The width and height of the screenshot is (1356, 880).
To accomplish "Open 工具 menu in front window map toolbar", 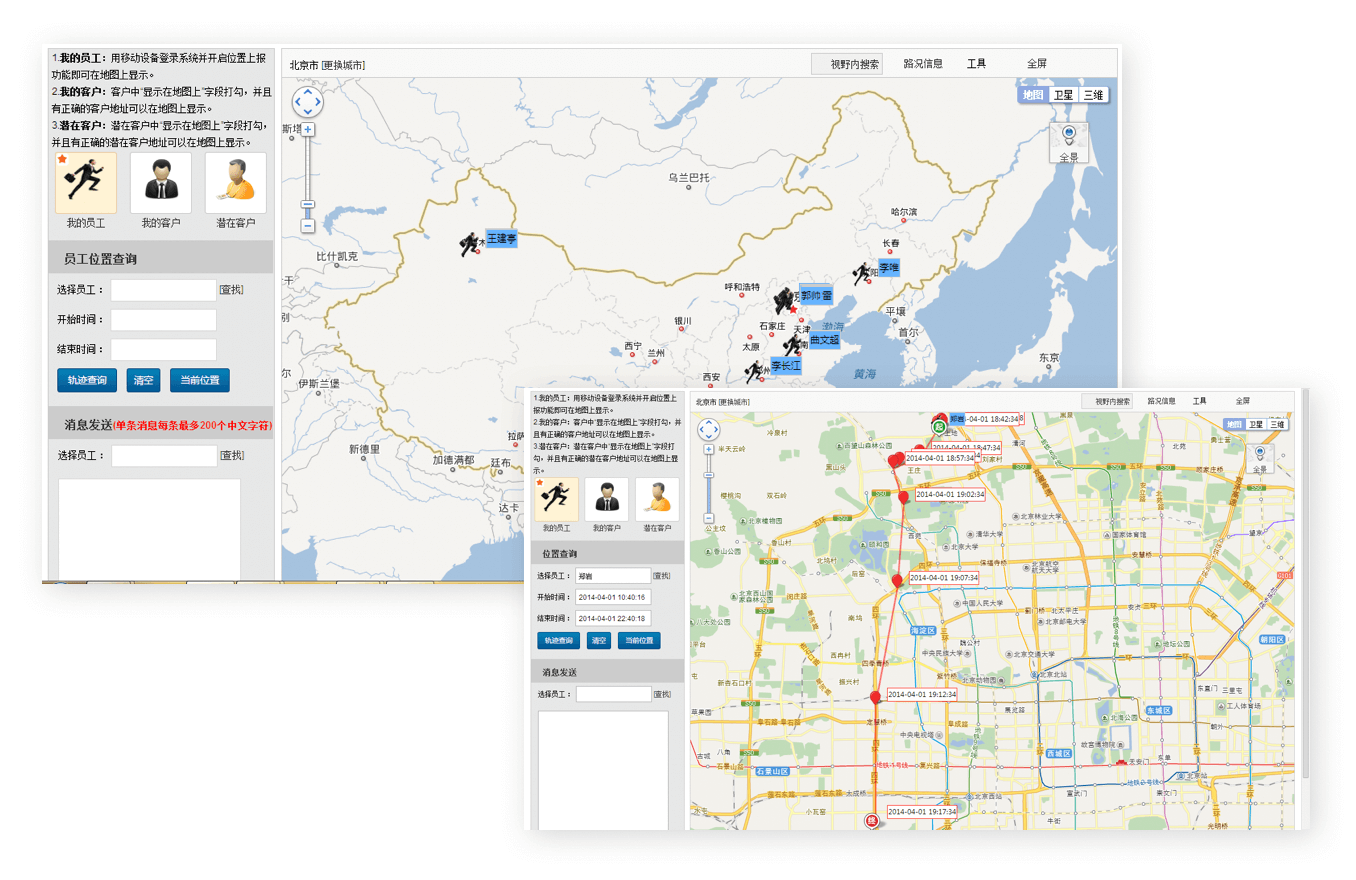I will [x=1199, y=401].
